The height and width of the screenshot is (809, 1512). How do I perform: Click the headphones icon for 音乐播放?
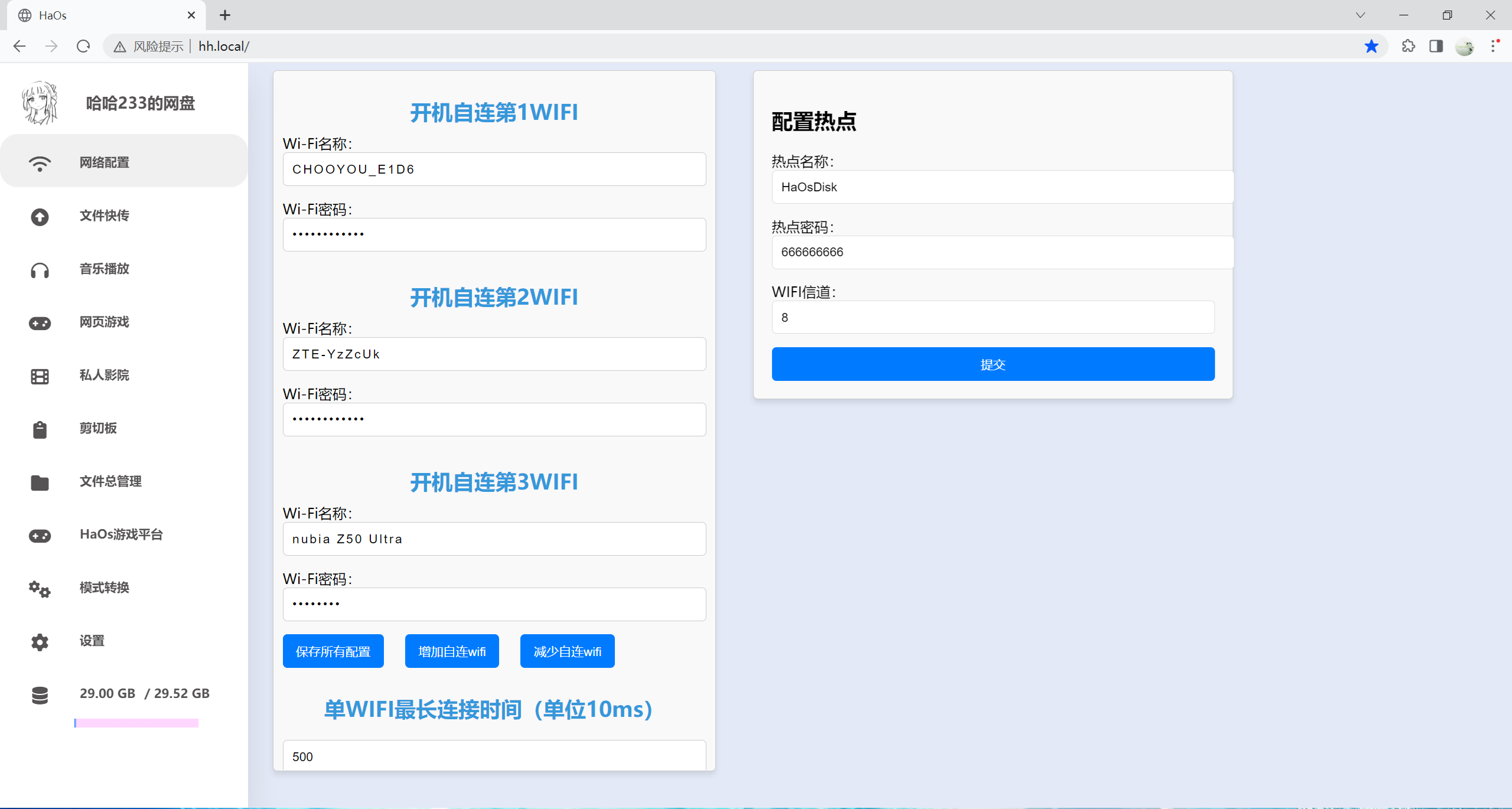(40, 270)
